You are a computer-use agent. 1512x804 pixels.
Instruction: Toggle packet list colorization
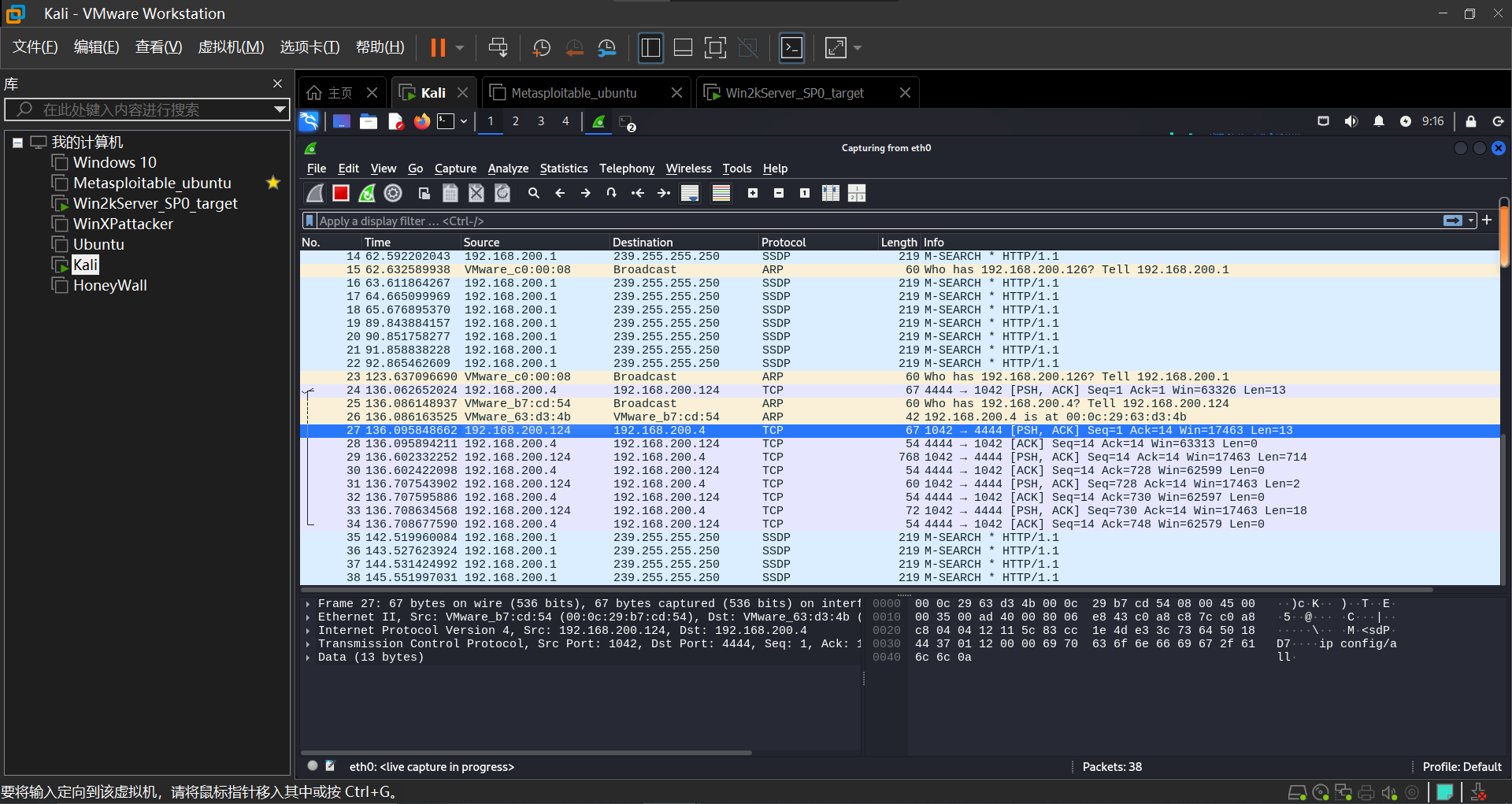(721, 194)
